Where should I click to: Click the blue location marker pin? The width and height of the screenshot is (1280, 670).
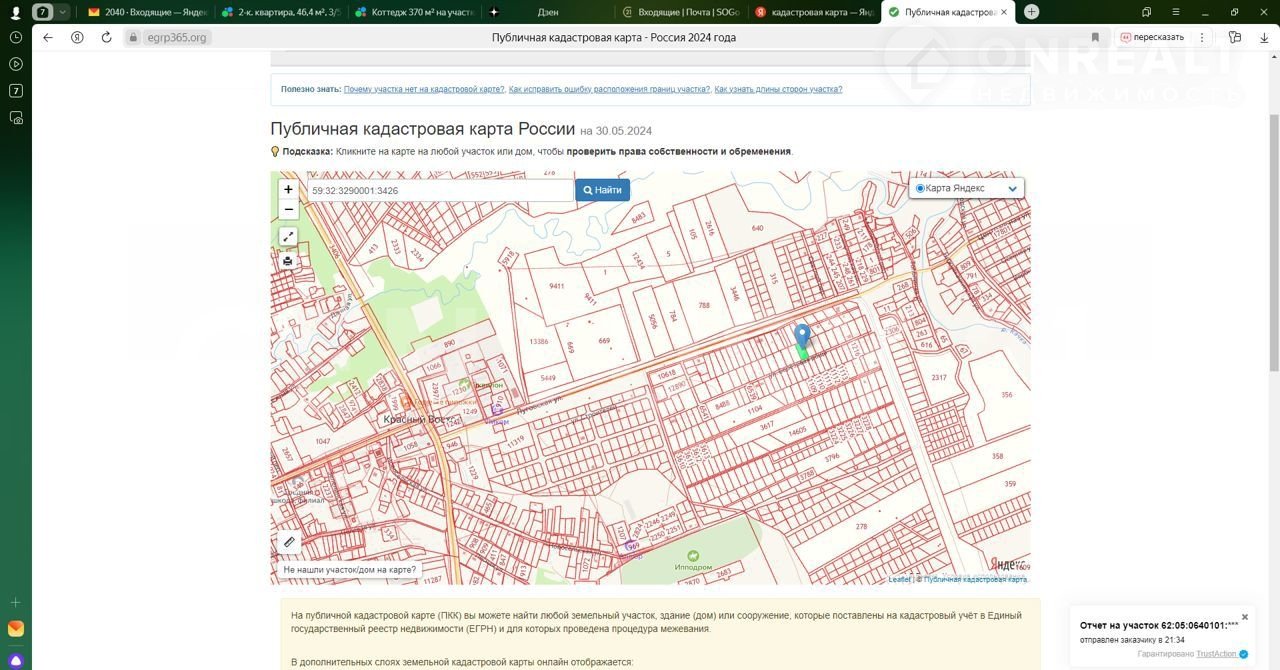pos(801,336)
